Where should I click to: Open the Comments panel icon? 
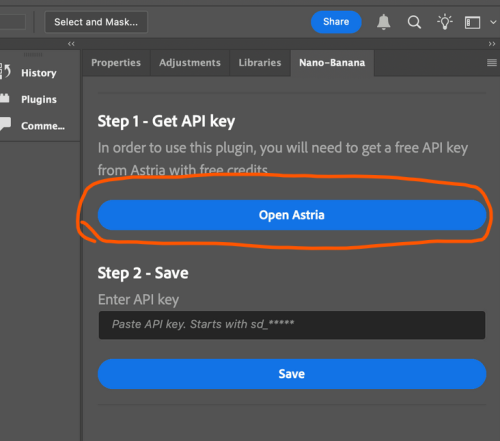[5, 124]
